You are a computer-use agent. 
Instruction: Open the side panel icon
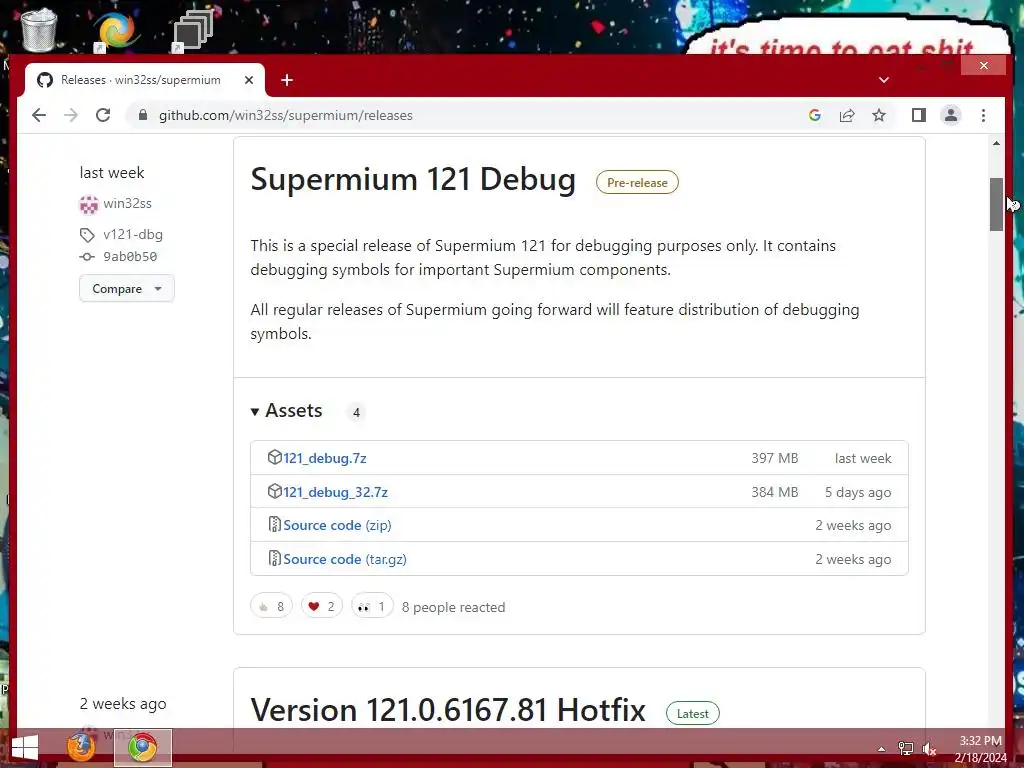coord(919,116)
